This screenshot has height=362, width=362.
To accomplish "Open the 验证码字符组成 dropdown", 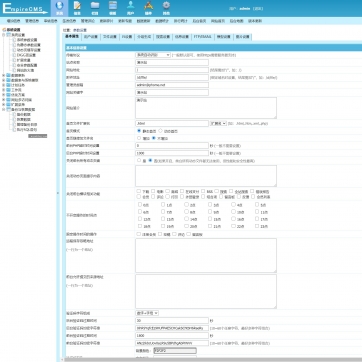I will [147, 313].
